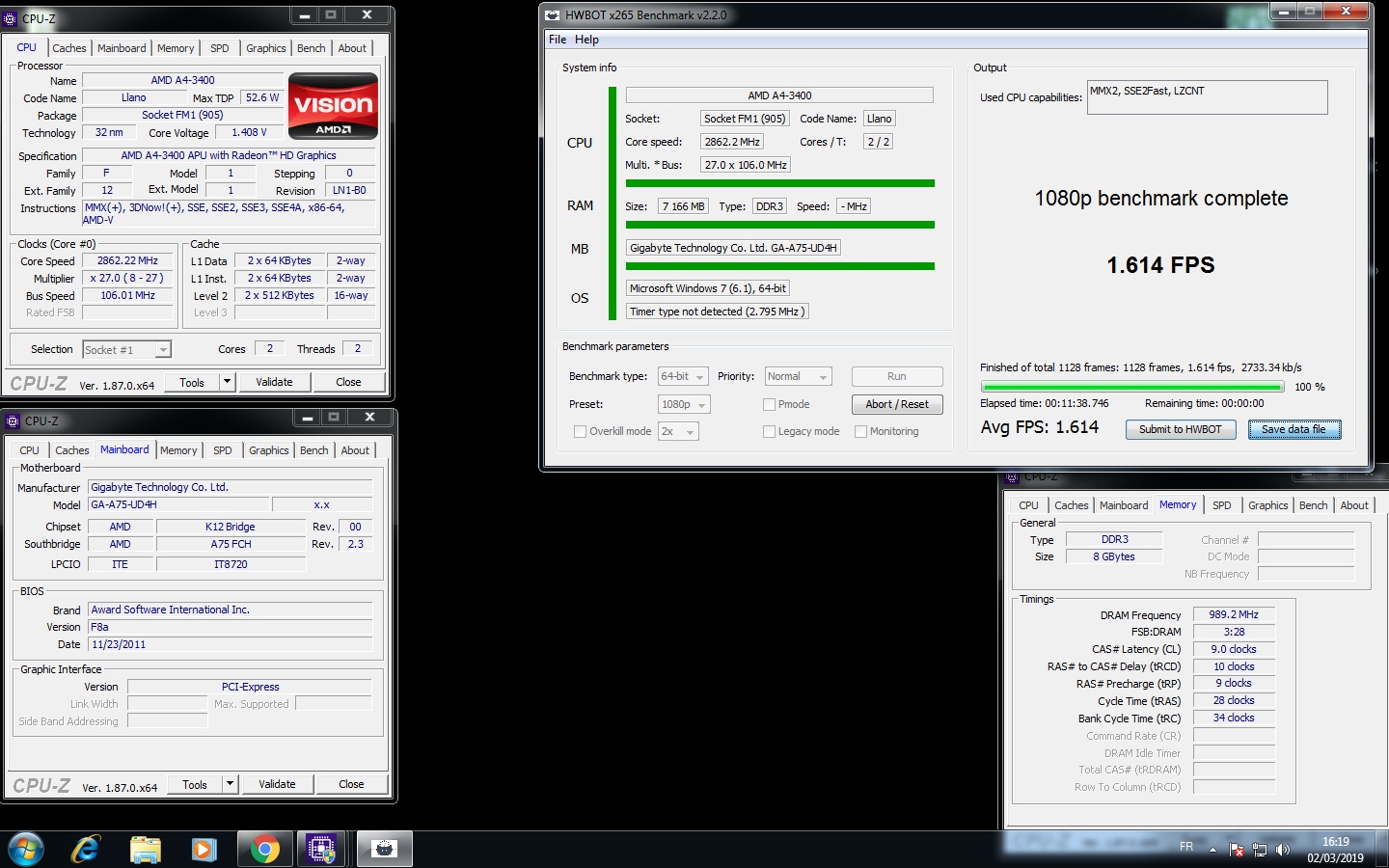Click motherboard model GA-A75-UD4H in CPU-Z
This screenshot has height=868, width=1389.
click(x=177, y=504)
